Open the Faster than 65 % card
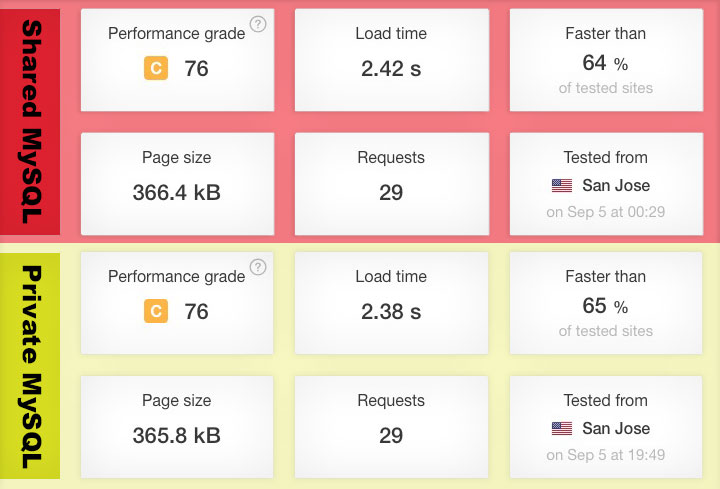This screenshot has width=720, height=489. tap(606, 303)
